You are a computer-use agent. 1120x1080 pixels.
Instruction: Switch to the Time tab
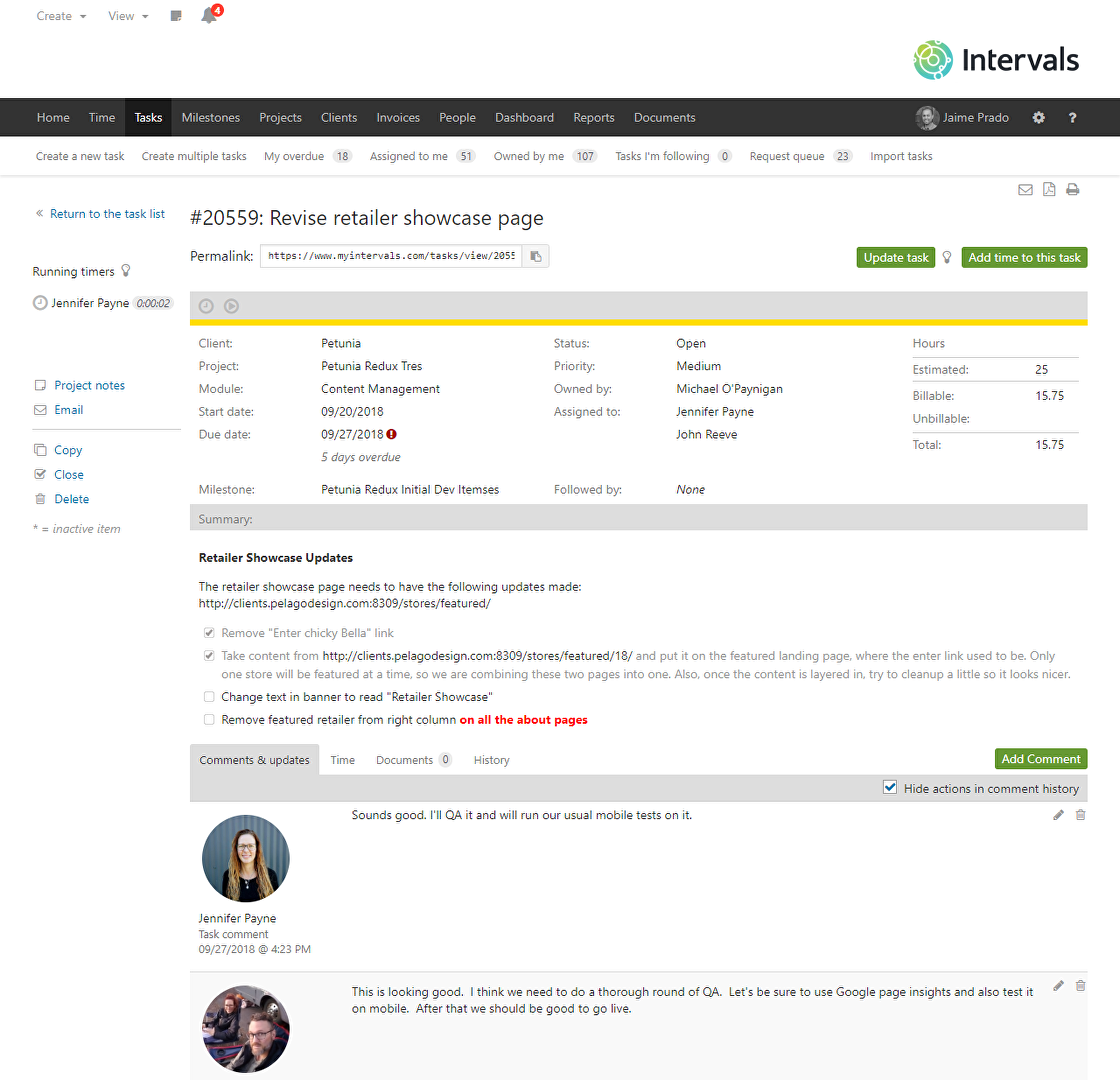pyautogui.click(x=343, y=760)
